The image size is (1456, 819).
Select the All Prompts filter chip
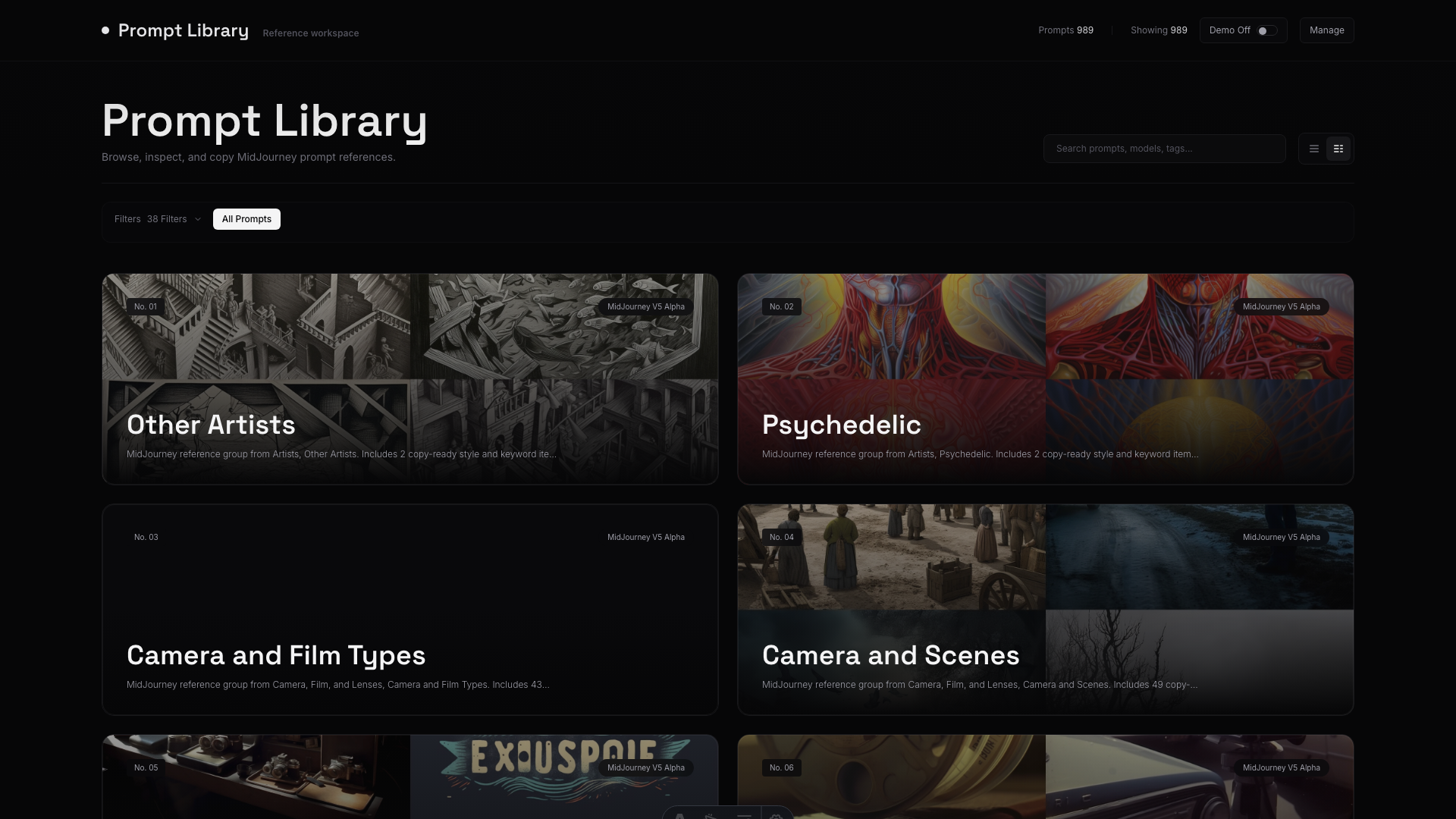coord(246,219)
